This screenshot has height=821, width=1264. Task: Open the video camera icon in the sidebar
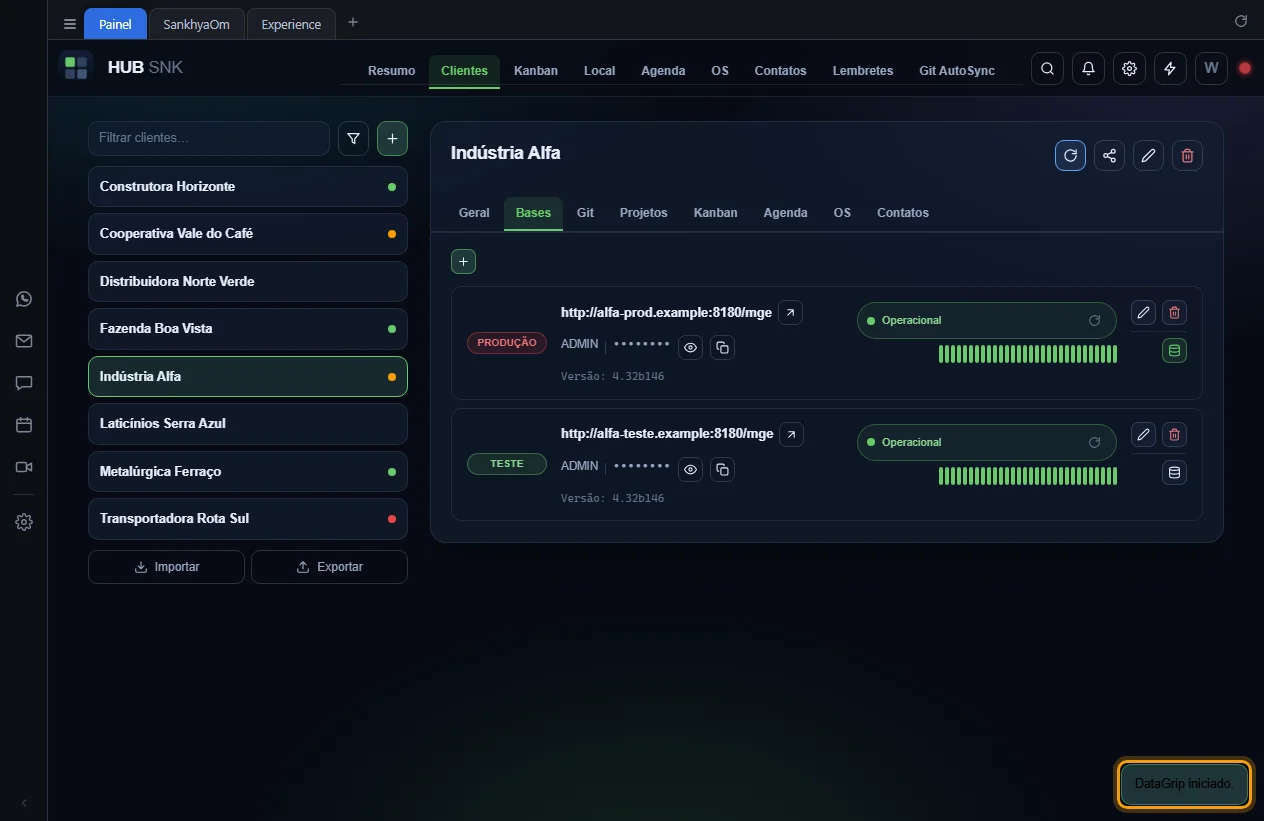tap(24, 467)
